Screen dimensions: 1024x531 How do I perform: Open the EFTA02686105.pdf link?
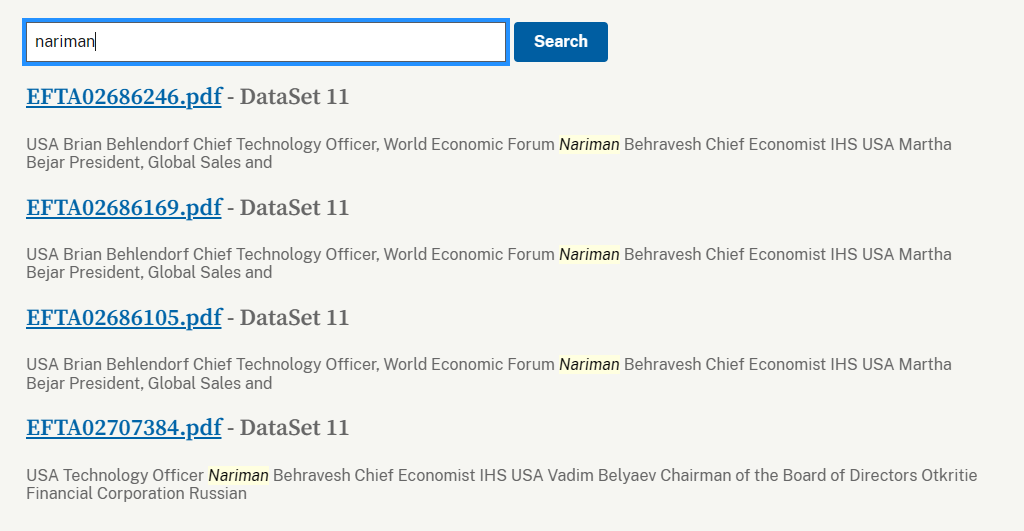pos(123,318)
